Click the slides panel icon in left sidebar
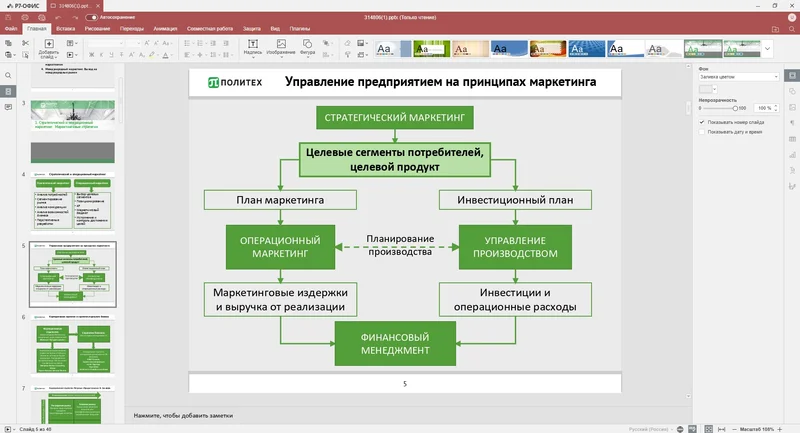Image resolution: width=800 pixels, height=433 pixels. [x=8, y=91]
